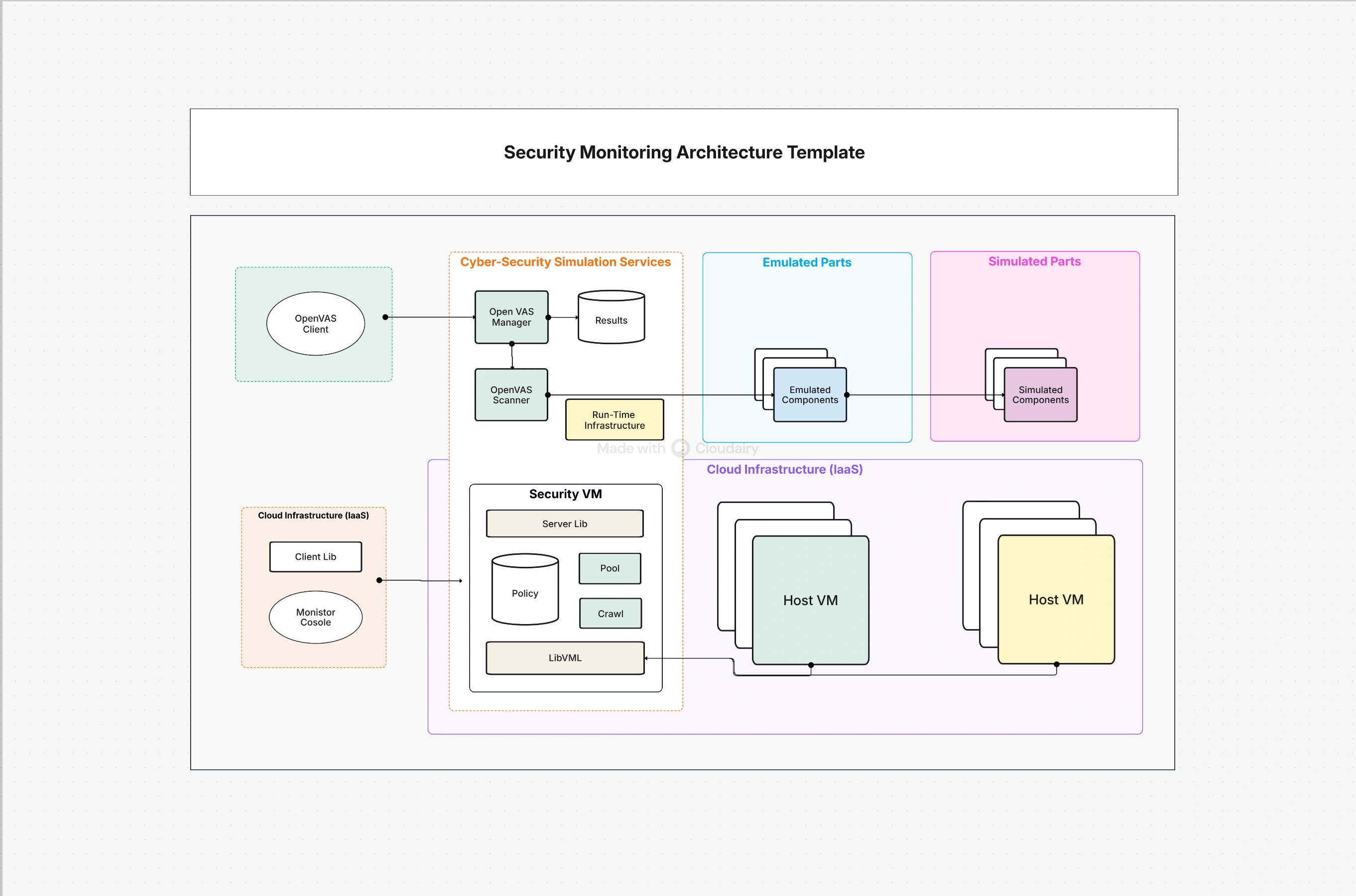The image size is (1356, 896).
Task: Select the green Host VM card
Action: pos(811,600)
